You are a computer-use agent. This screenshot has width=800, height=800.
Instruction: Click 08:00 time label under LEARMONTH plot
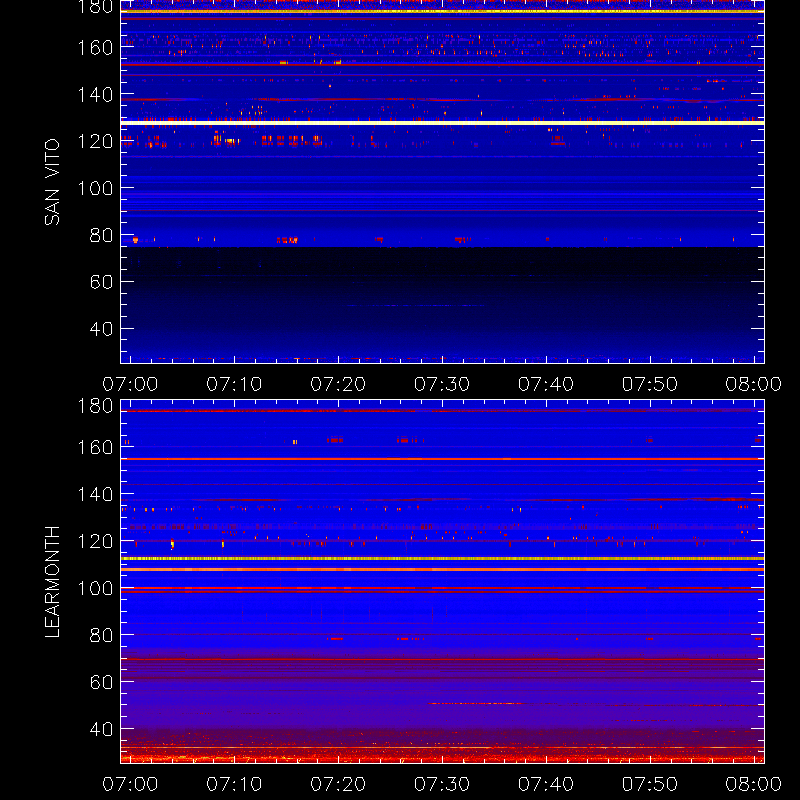point(754,784)
